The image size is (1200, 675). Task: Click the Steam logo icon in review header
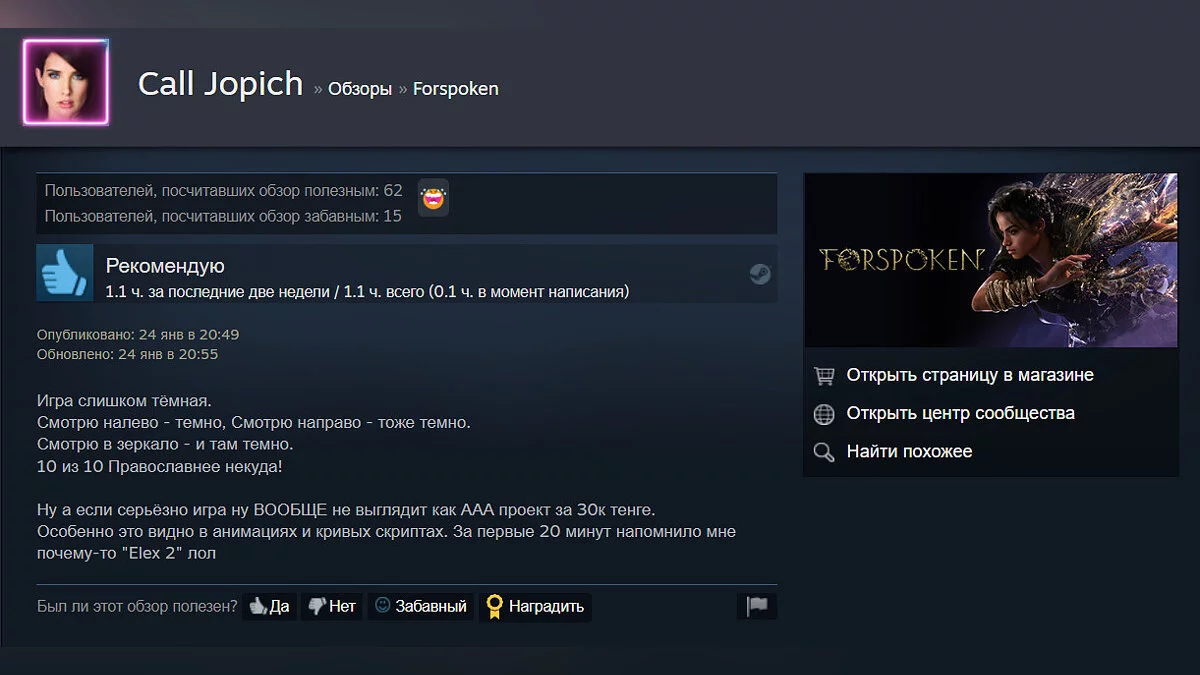click(760, 274)
